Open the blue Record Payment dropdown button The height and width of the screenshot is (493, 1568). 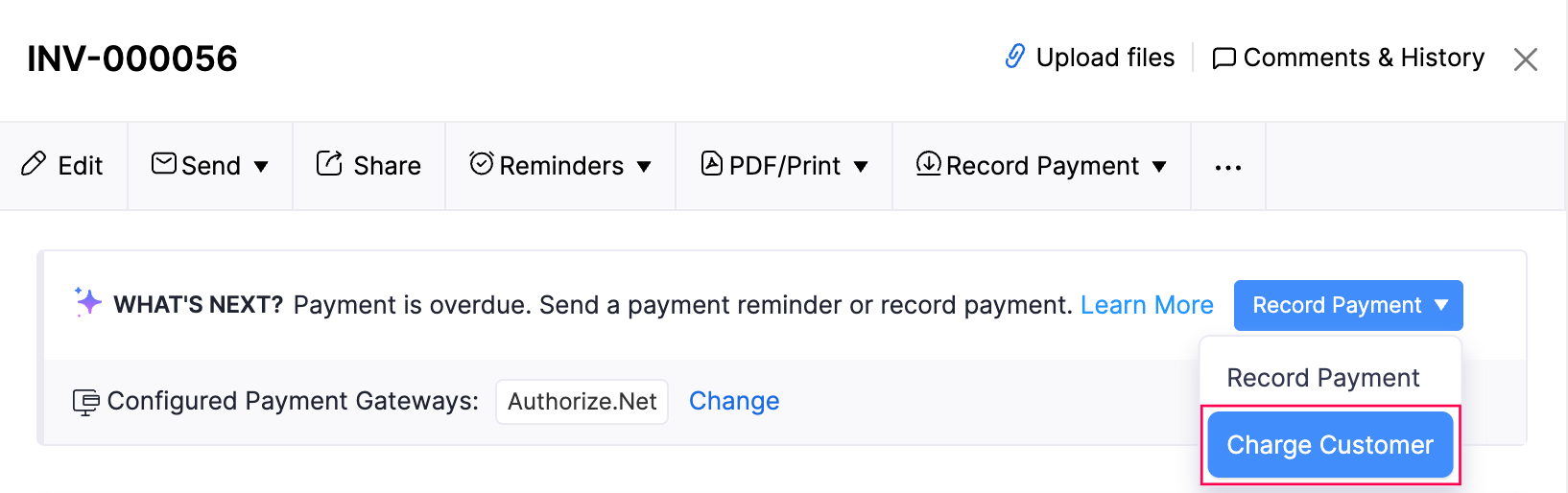click(1347, 305)
